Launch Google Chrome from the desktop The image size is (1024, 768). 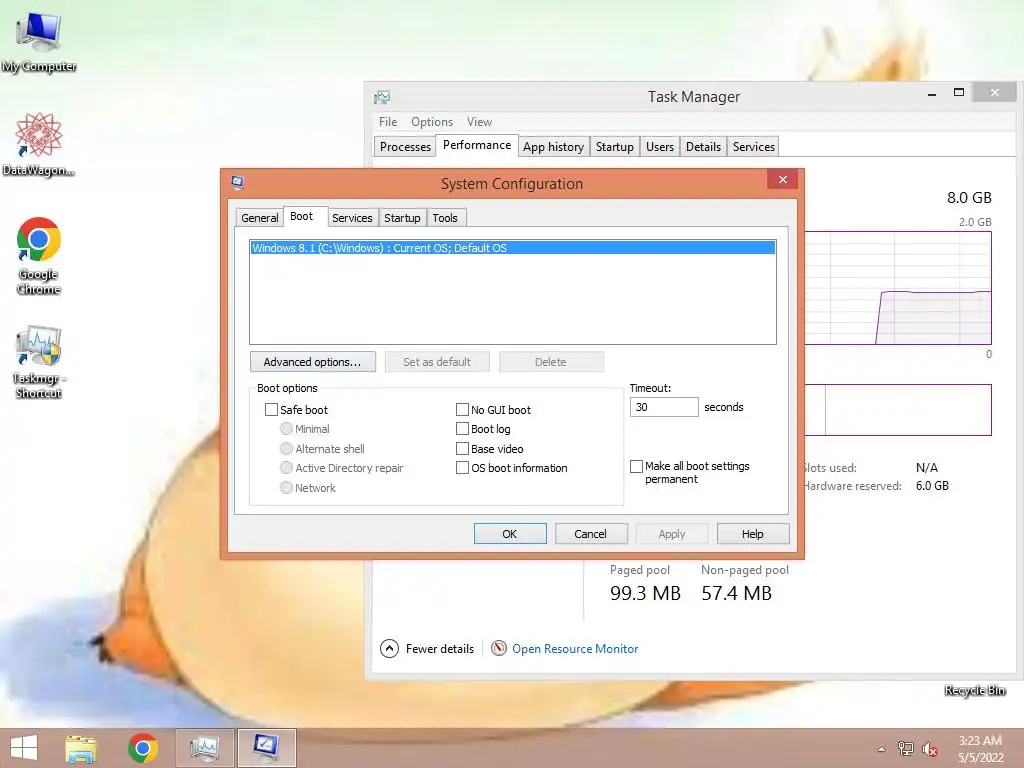click(39, 255)
